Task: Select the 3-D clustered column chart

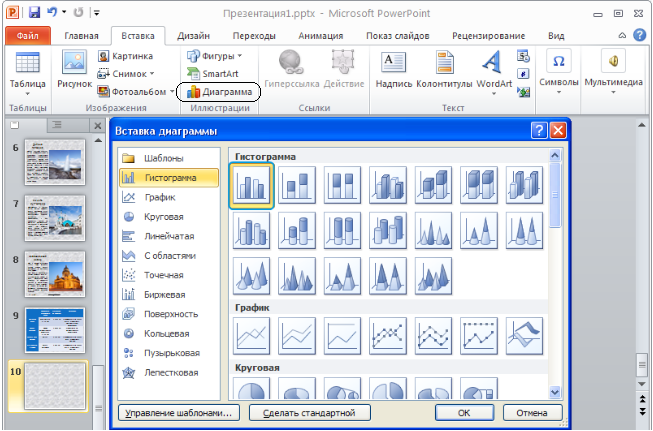Action: pyautogui.click(x=388, y=185)
